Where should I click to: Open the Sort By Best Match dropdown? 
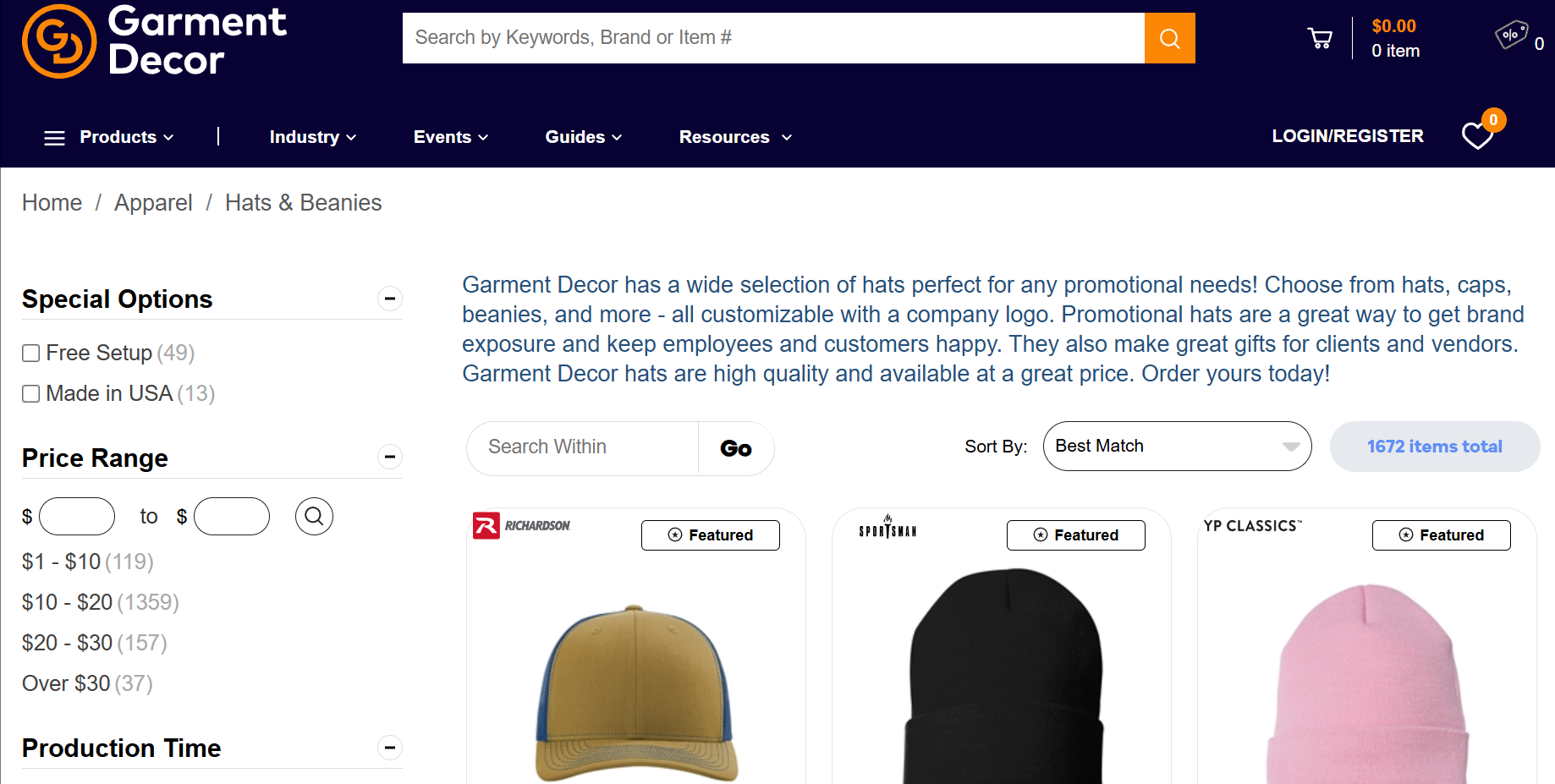pyautogui.click(x=1177, y=447)
